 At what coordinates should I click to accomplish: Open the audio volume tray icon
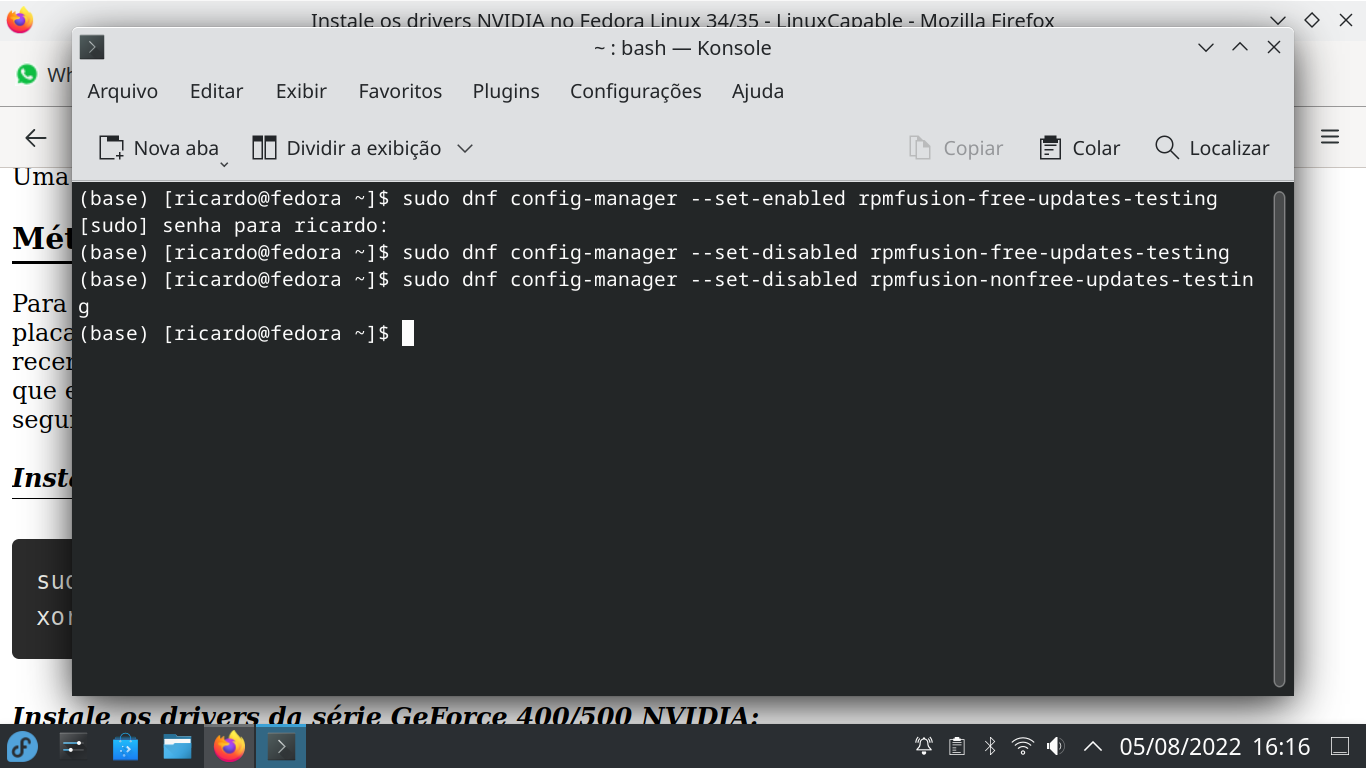1055,746
